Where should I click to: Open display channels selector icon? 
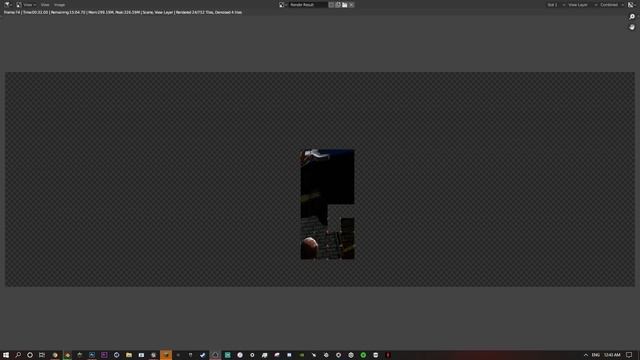point(632,4)
